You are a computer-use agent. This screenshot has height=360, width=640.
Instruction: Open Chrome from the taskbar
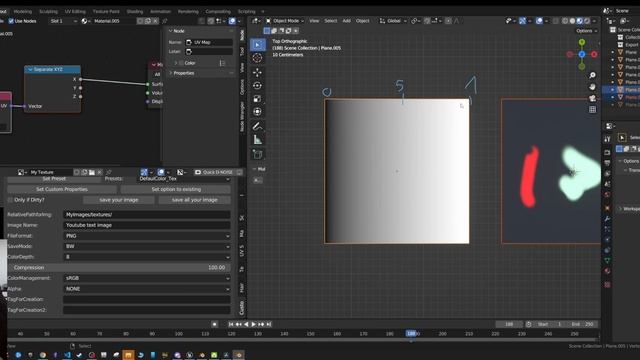coord(43,355)
